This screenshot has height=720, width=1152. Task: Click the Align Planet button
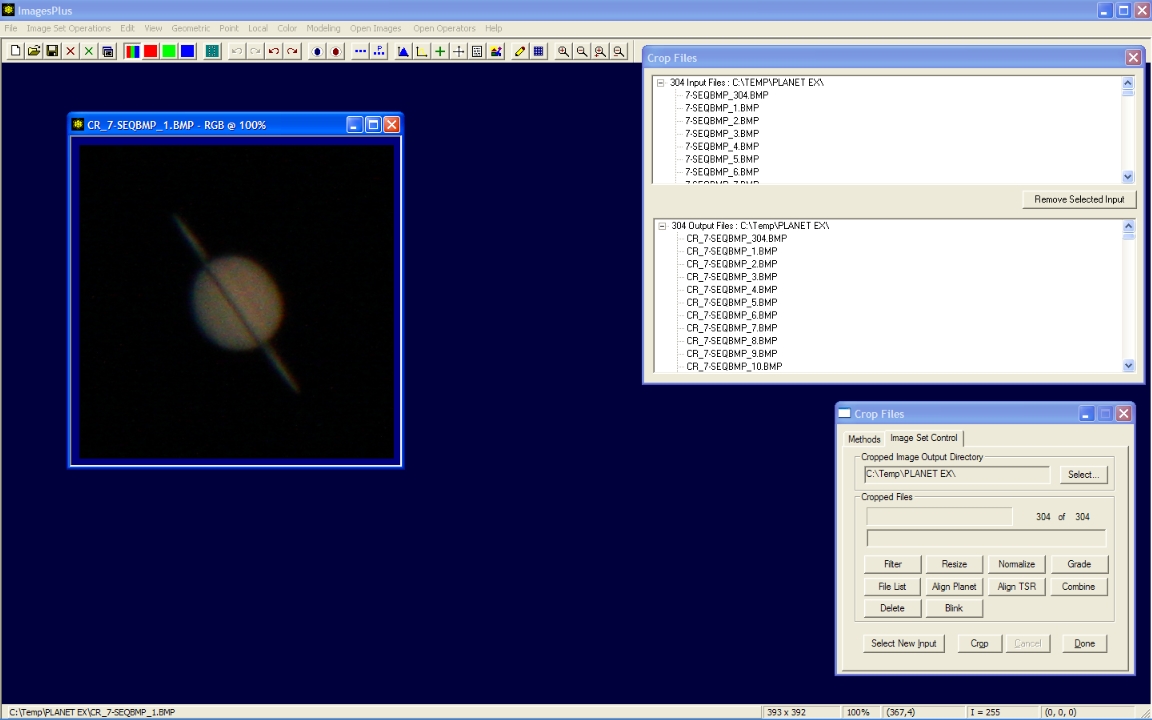(x=954, y=586)
